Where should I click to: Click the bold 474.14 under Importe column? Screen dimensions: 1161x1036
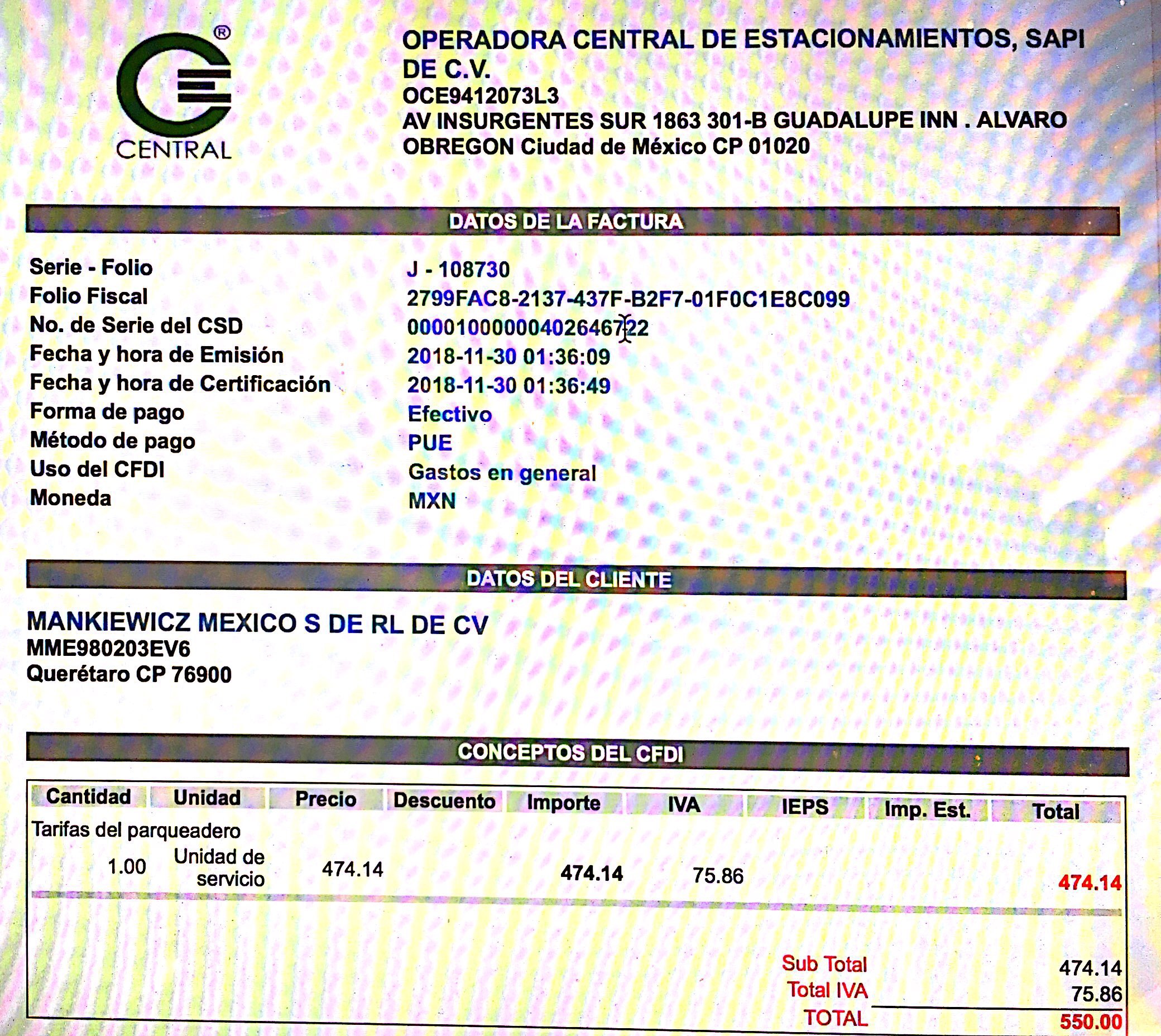592,873
